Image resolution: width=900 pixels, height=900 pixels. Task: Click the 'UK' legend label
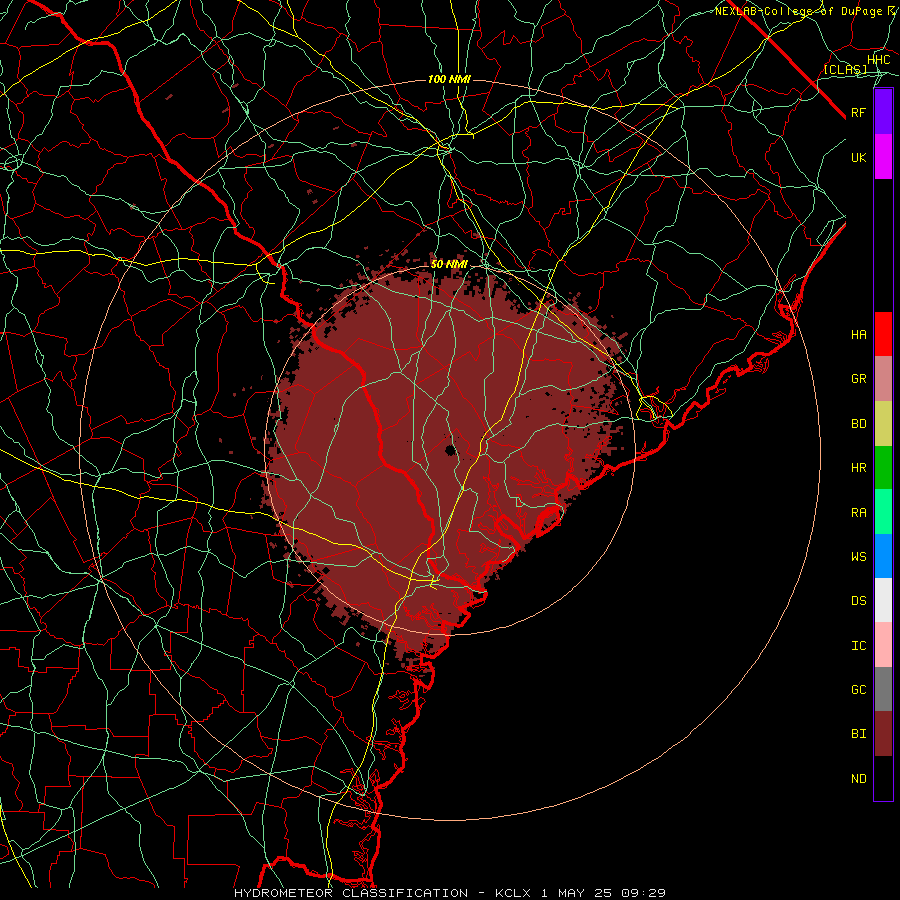coord(859,158)
